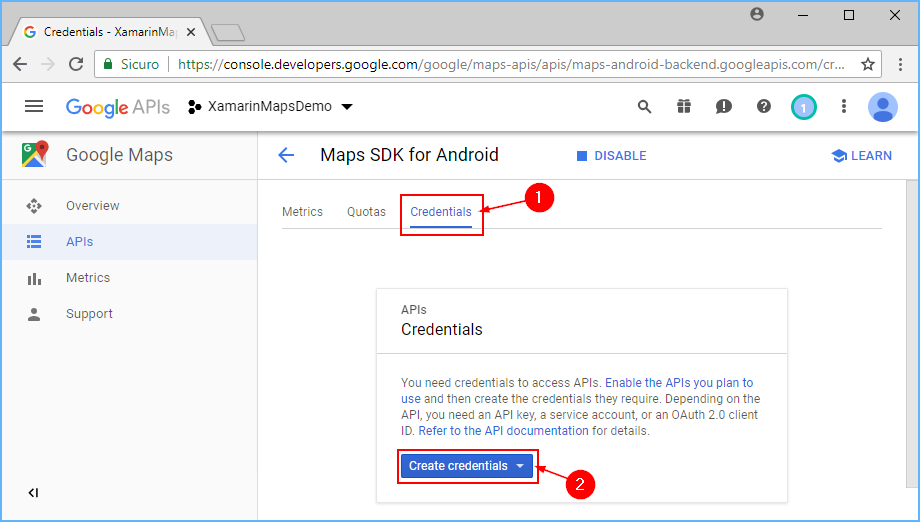This screenshot has width=920, height=522.
Task: Go back with the blue arrow
Action: click(286, 155)
